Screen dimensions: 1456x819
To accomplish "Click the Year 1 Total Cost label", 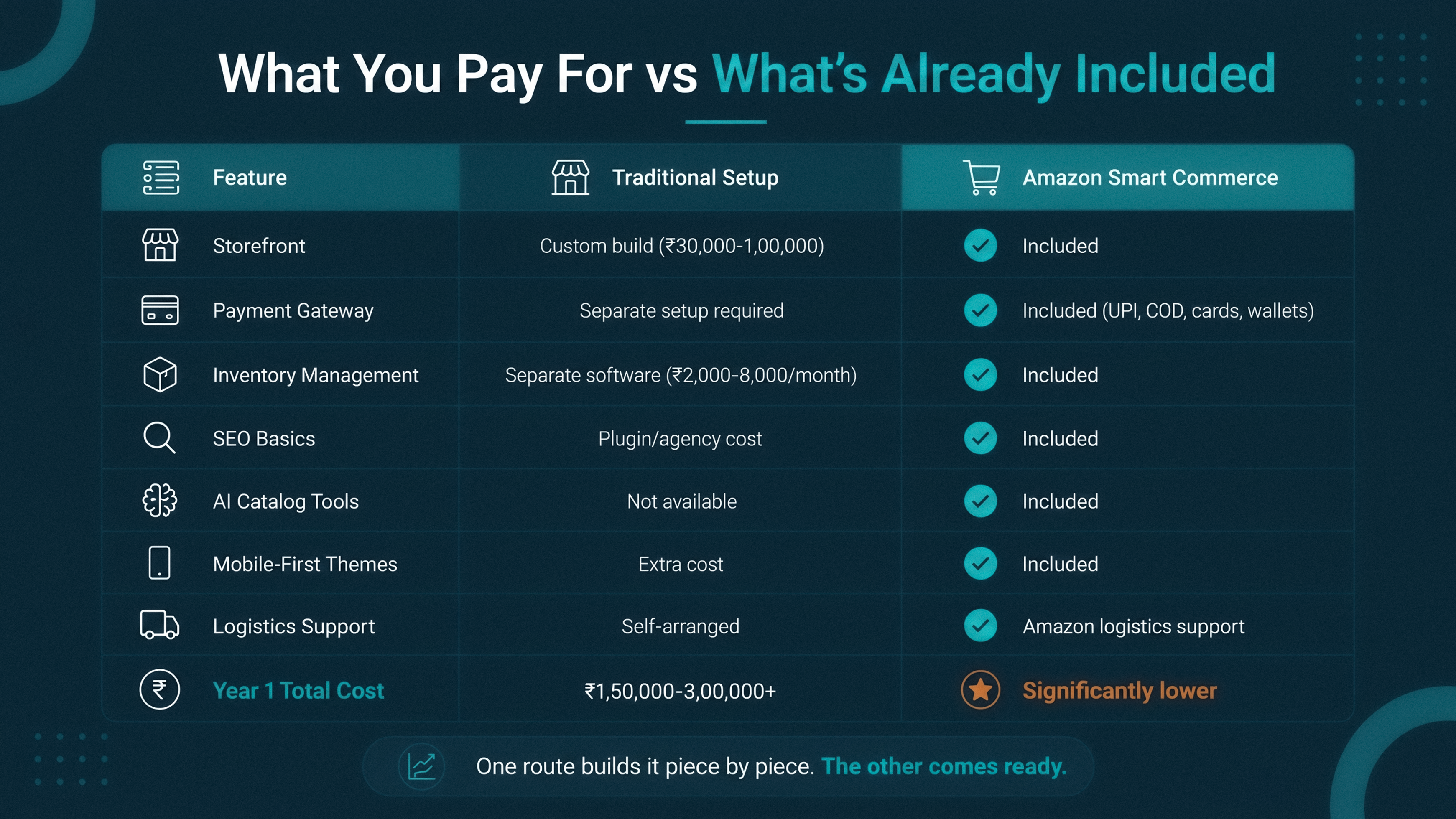I will click(298, 691).
